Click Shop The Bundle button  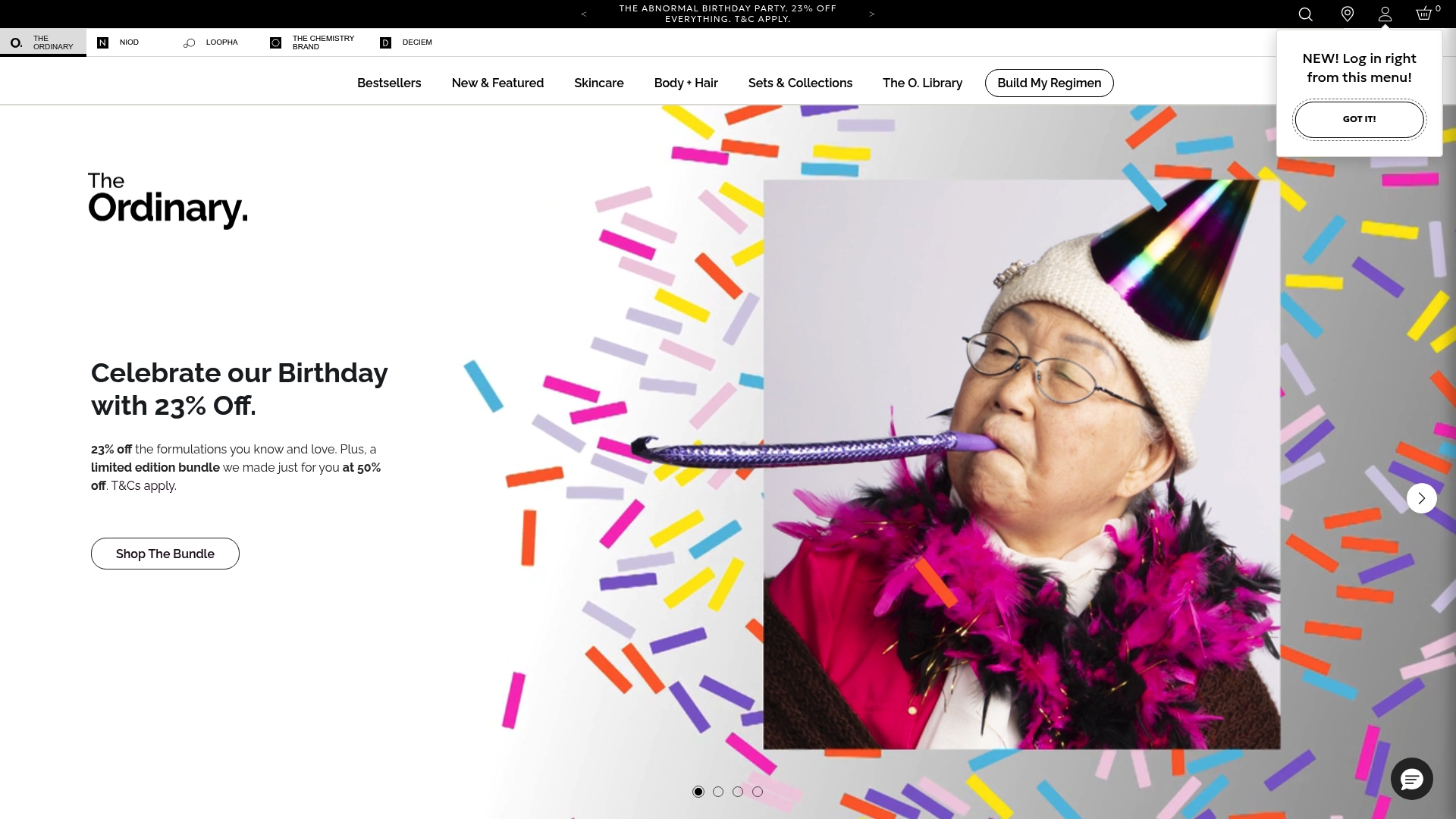tap(165, 554)
